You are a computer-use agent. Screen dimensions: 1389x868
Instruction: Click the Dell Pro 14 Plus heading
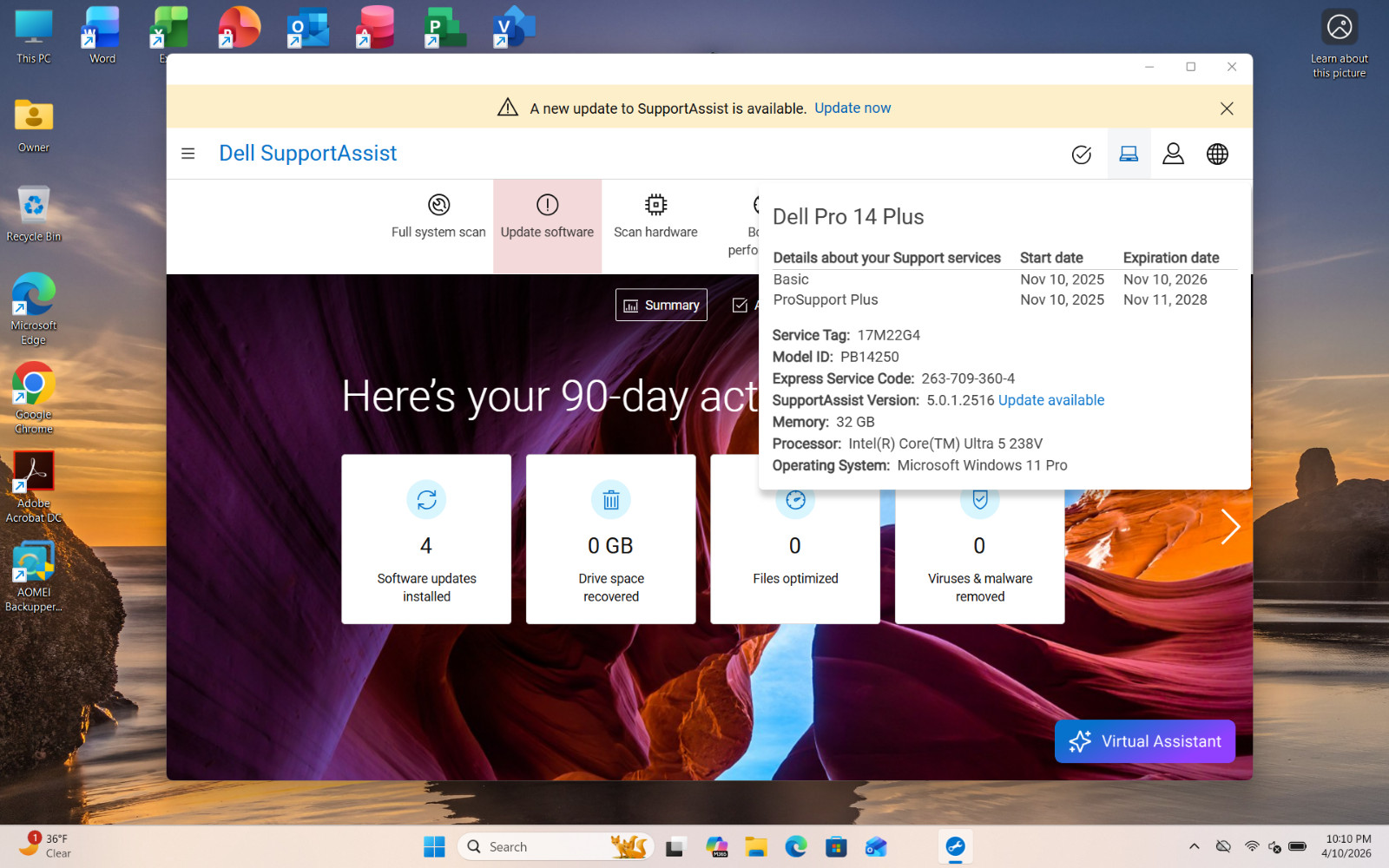click(x=848, y=217)
